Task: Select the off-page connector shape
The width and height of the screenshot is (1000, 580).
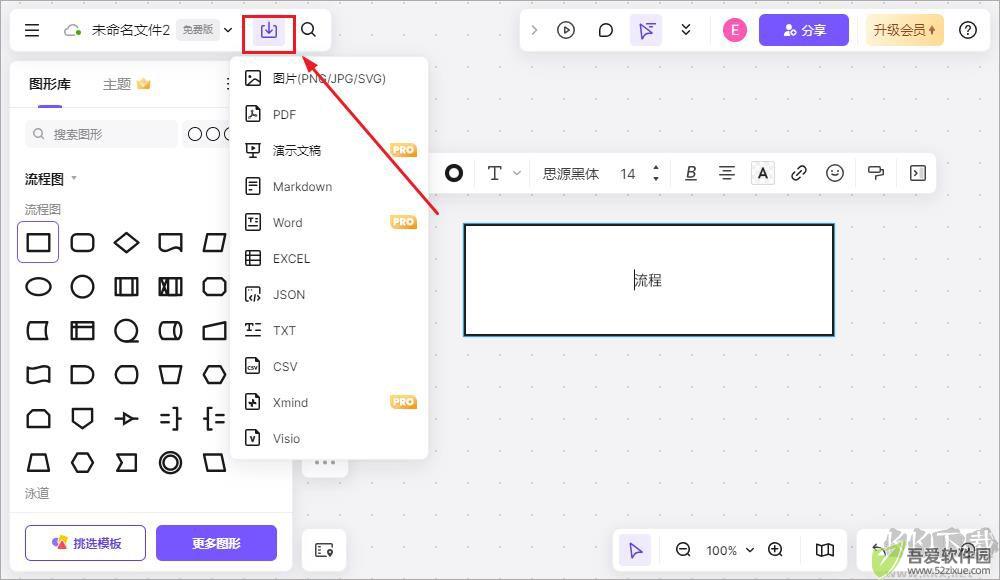Action: pyautogui.click(x=82, y=419)
